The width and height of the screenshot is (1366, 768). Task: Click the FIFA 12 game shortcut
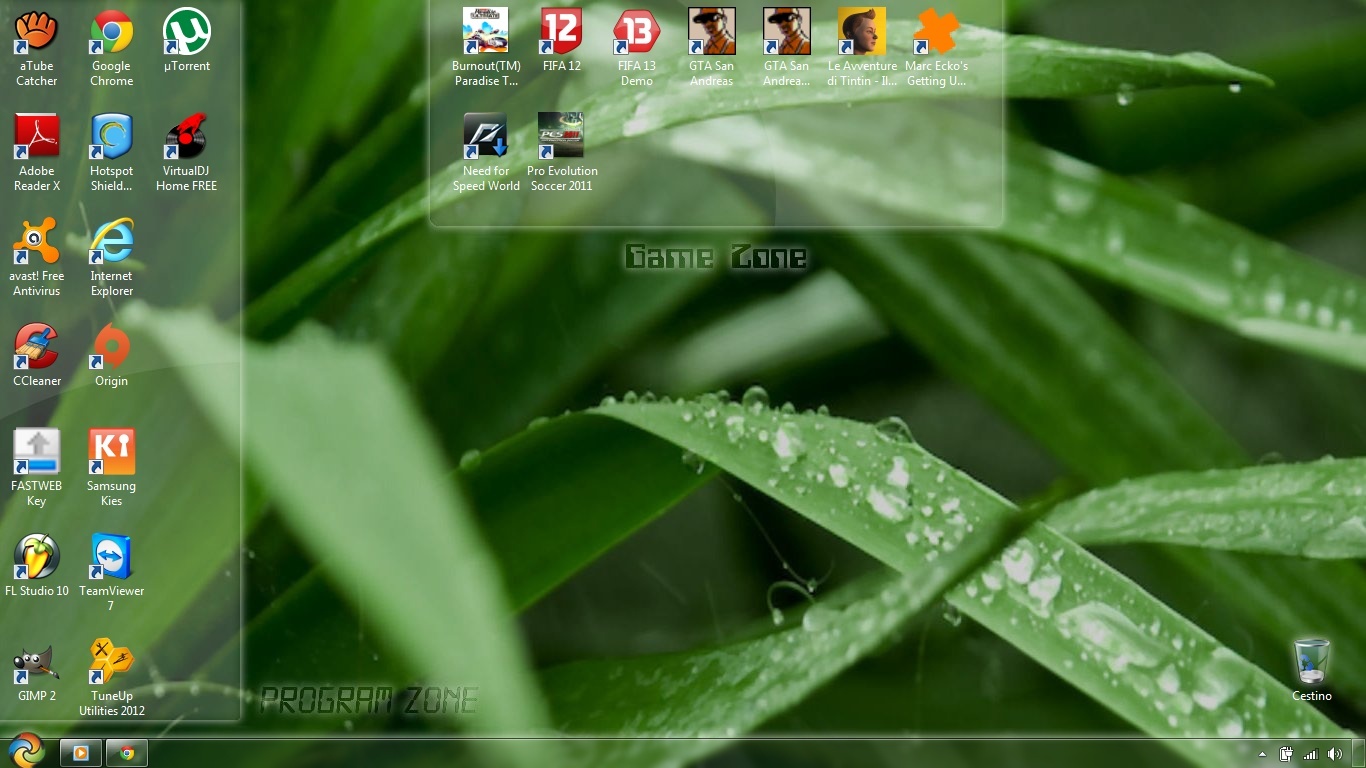point(561,41)
